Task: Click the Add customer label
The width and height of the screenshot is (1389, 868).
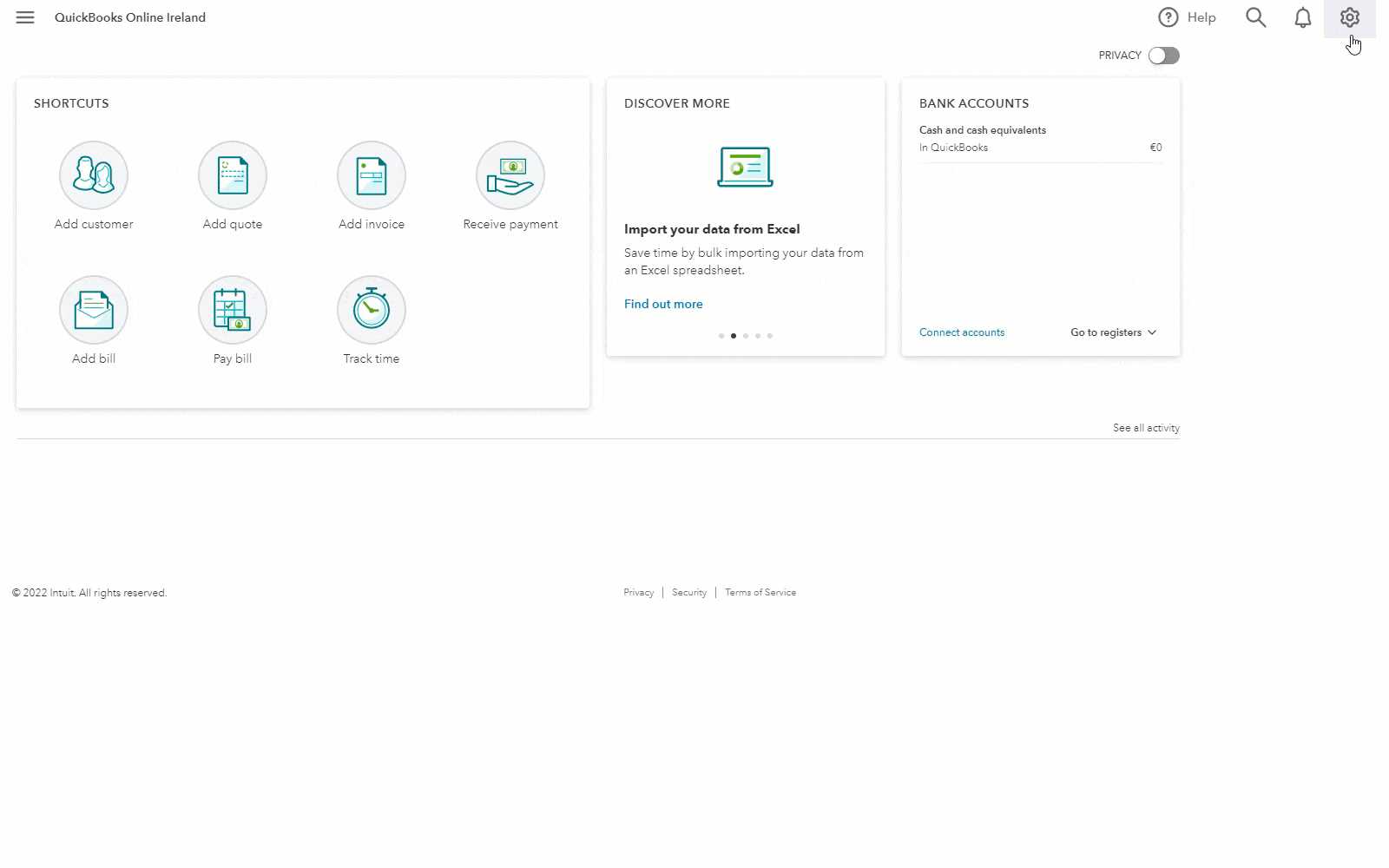Action: click(x=94, y=224)
